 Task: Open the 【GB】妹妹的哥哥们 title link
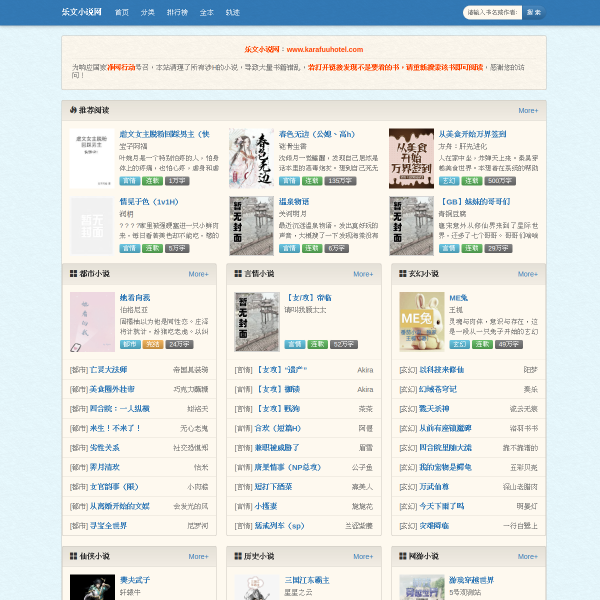click(x=474, y=202)
